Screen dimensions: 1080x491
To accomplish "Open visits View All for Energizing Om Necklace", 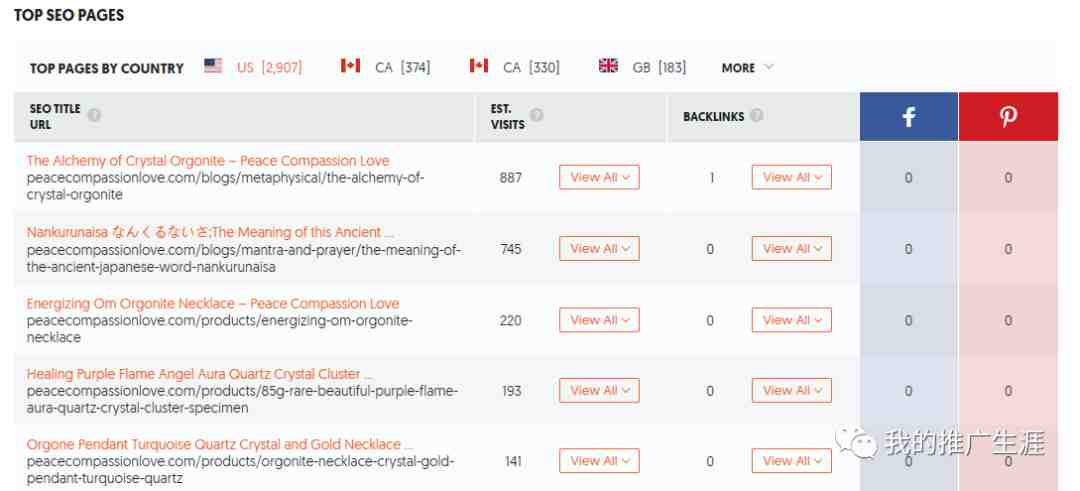I will 599,320.
